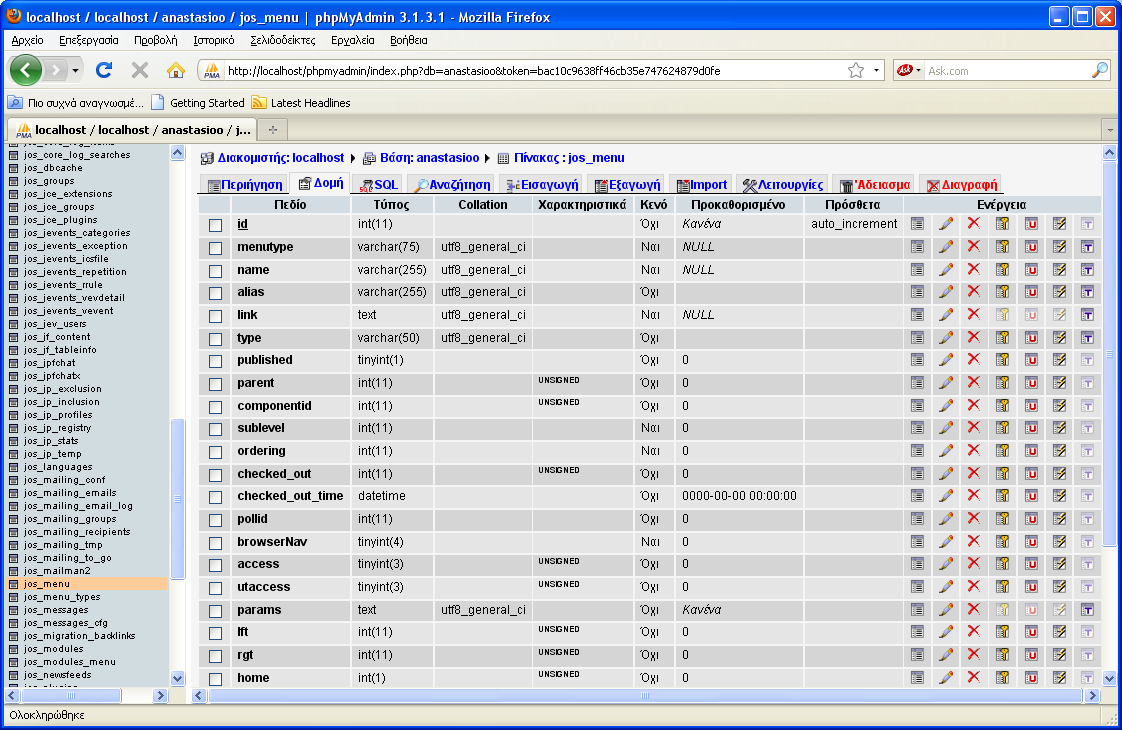Select the jos_languages table in sidebar

pos(57,467)
